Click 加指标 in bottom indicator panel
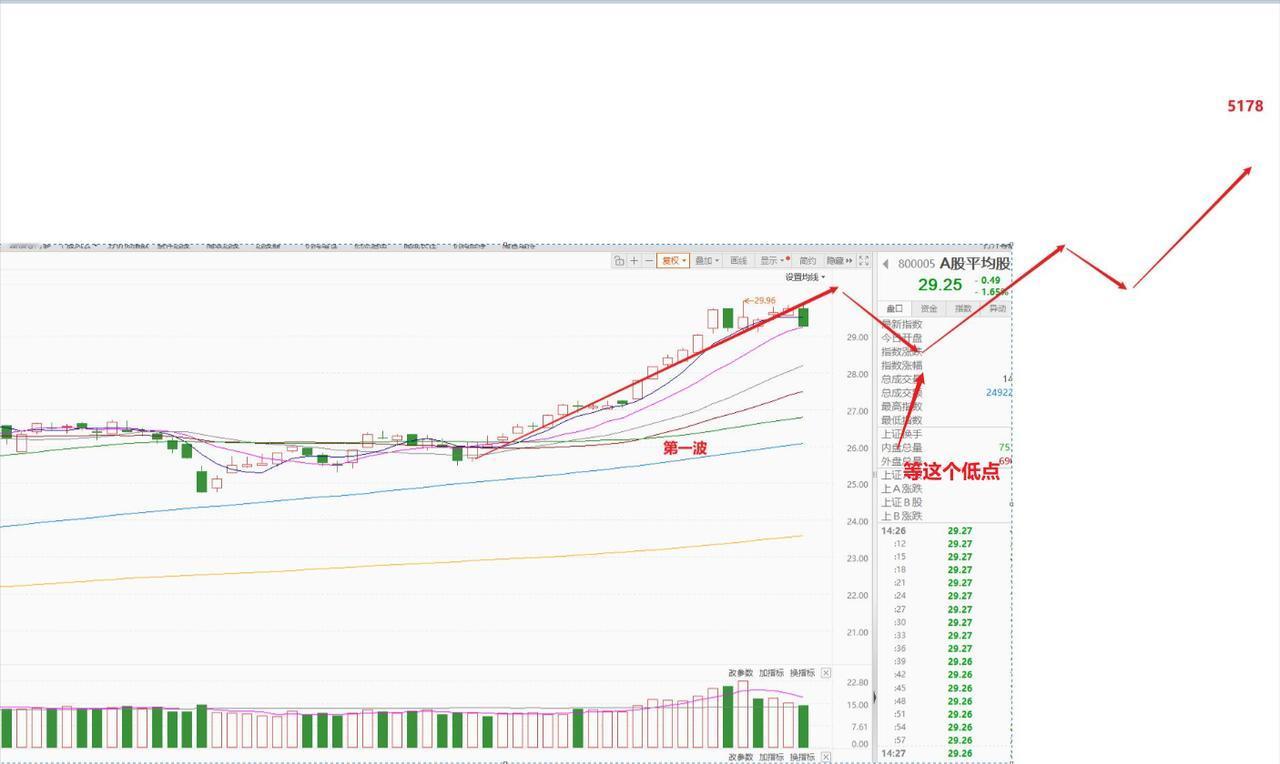The image size is (1280, 764). click(771, 757)
